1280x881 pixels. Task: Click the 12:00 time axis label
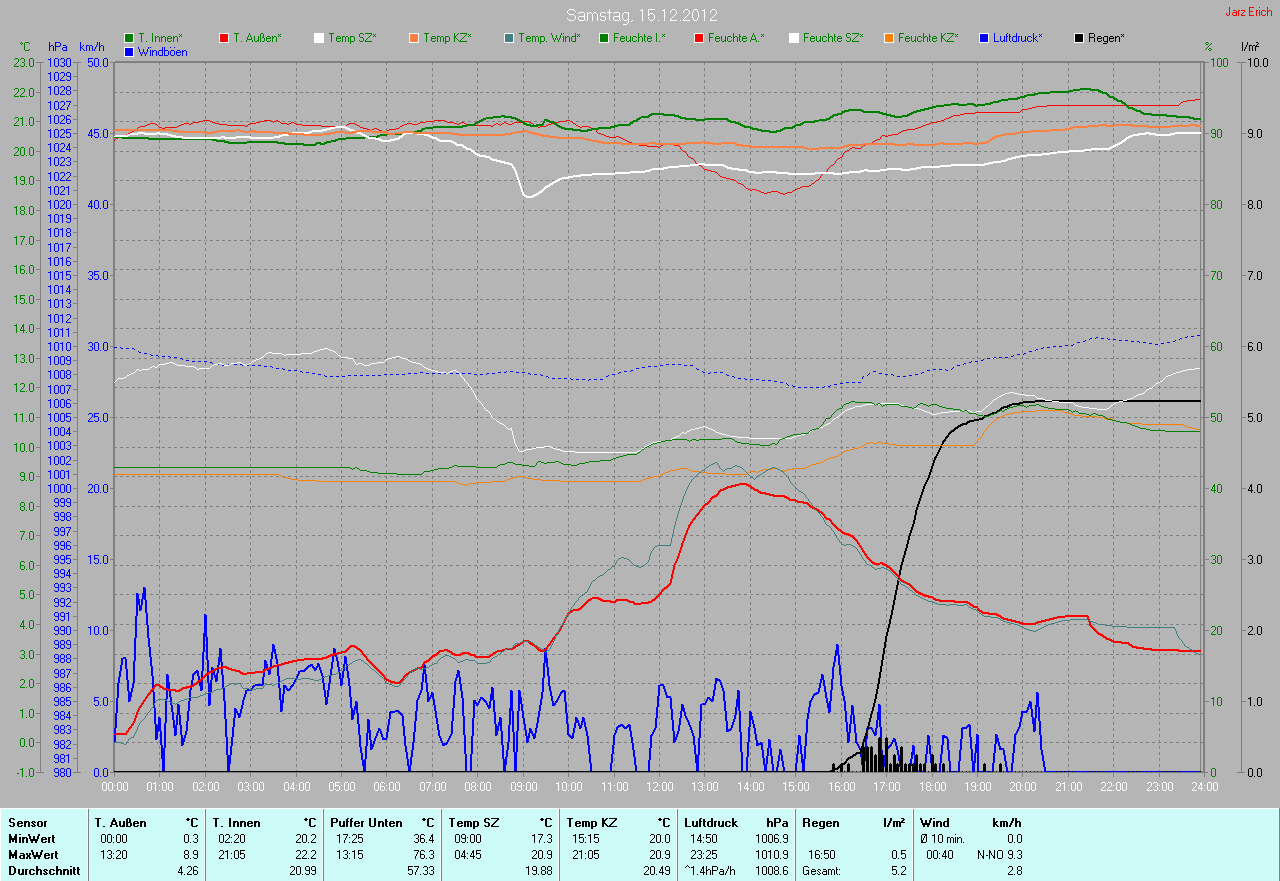click(659, 787)
